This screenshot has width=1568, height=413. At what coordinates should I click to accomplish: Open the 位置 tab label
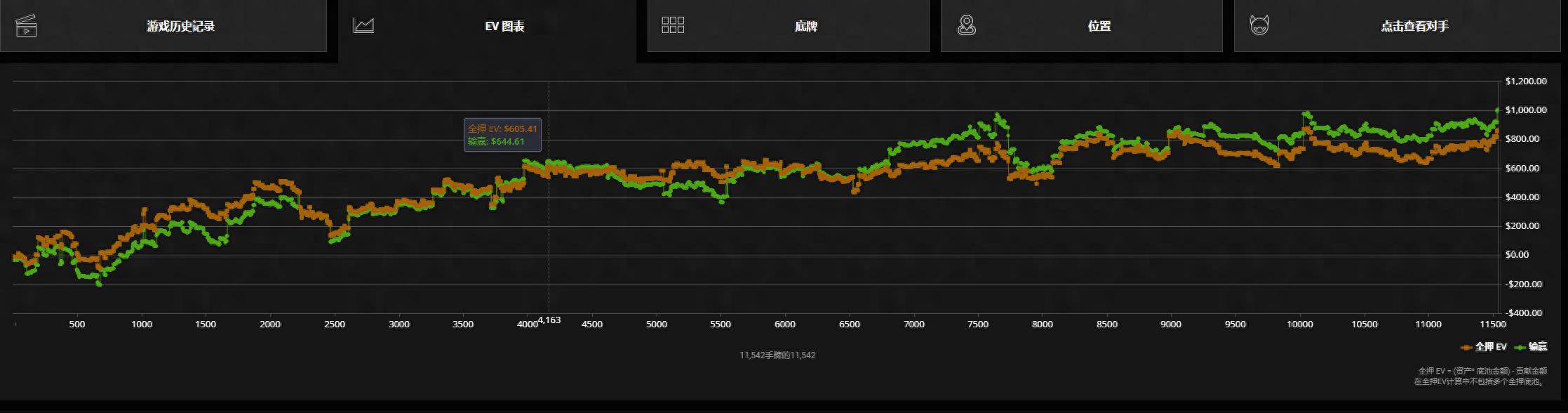point(1099,26)
